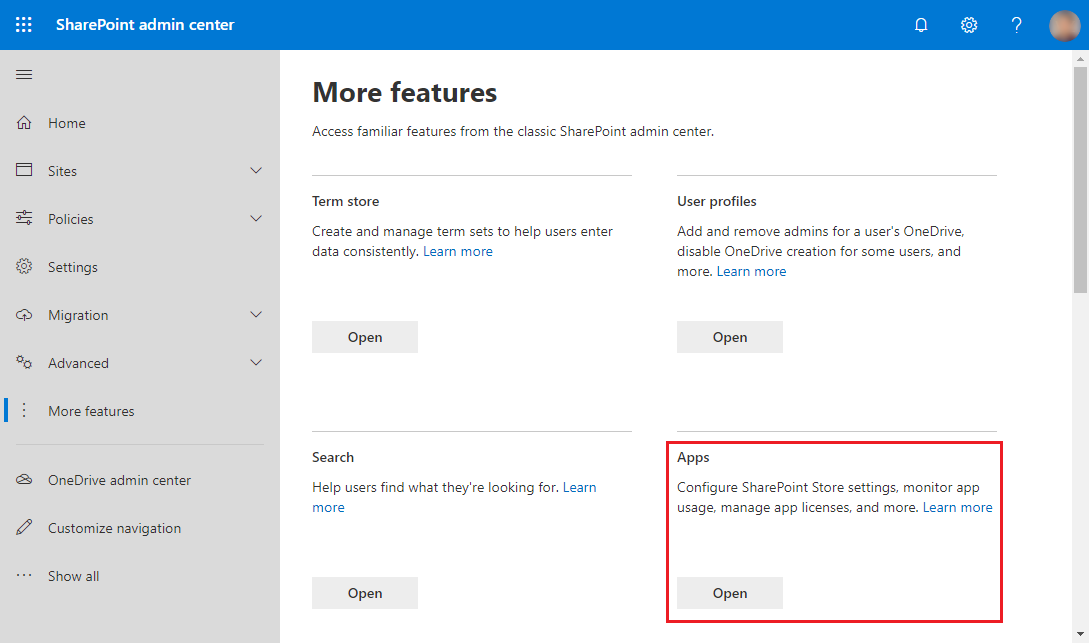This screenshot has height=643, width=1089.
Task: Select Policies in the sidebar
Action: pos(71,219)
